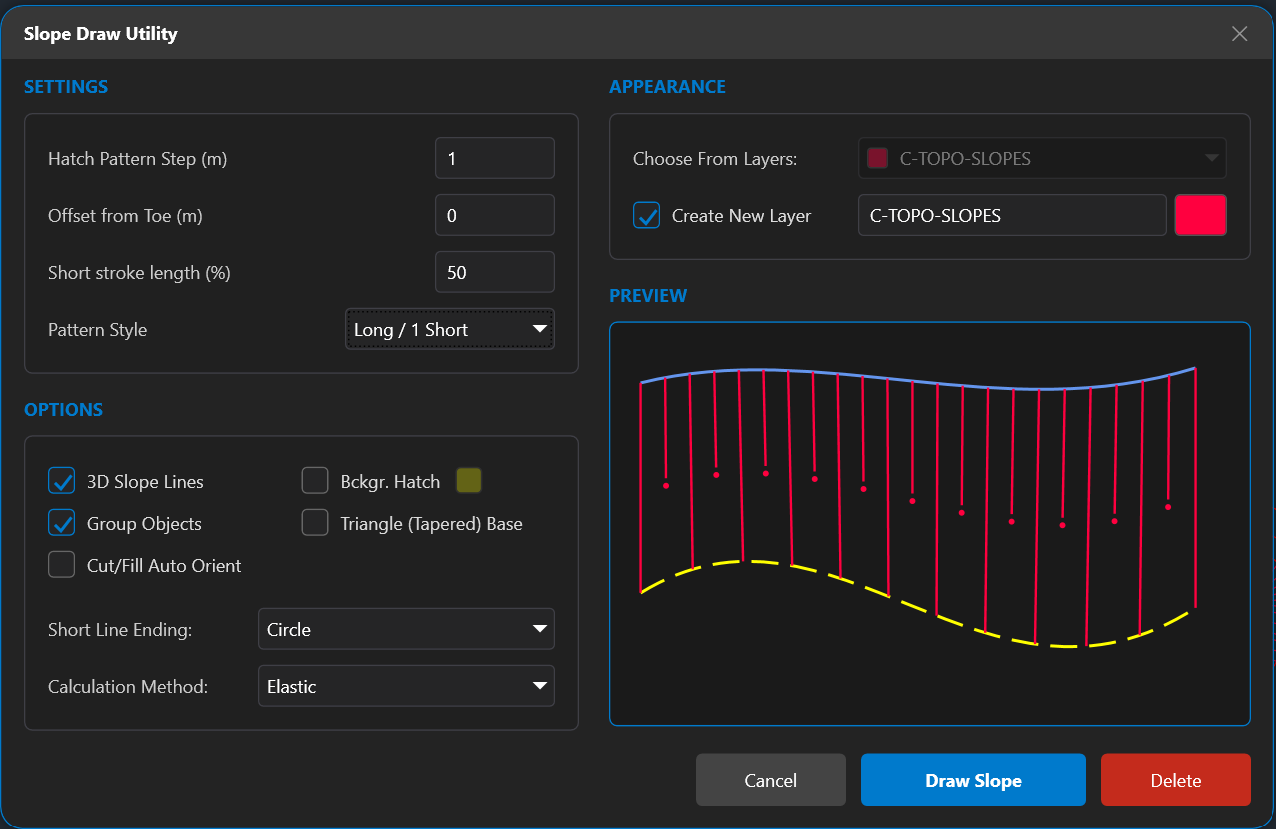Uncheck the Group Objects checkbox

pos(62,523)
